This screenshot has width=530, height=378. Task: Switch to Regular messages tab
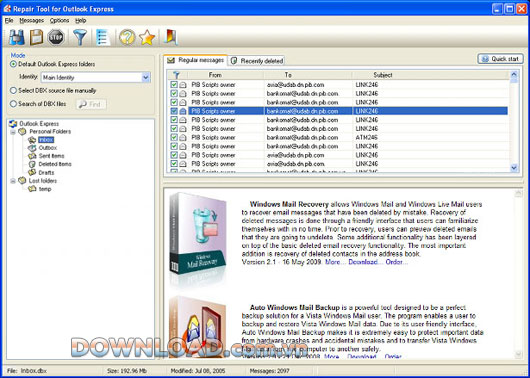[x=196, y=60]
